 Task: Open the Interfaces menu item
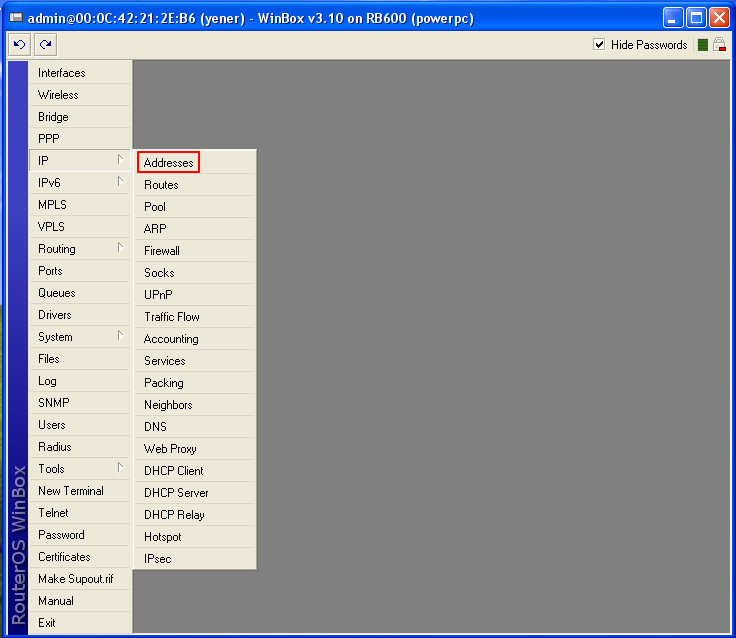click(x=80, y=73)
